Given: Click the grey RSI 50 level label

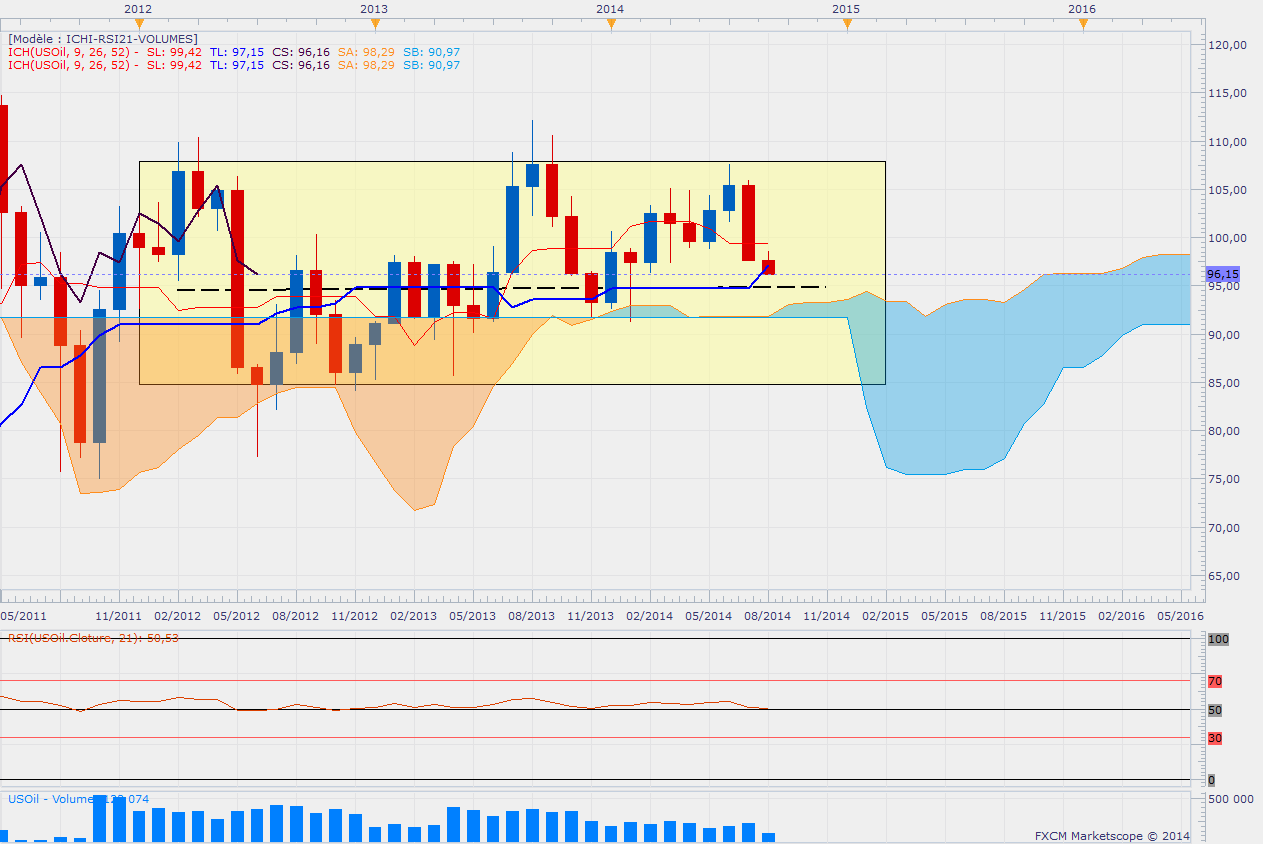Looking at the screenshot, I should 1215,710.
